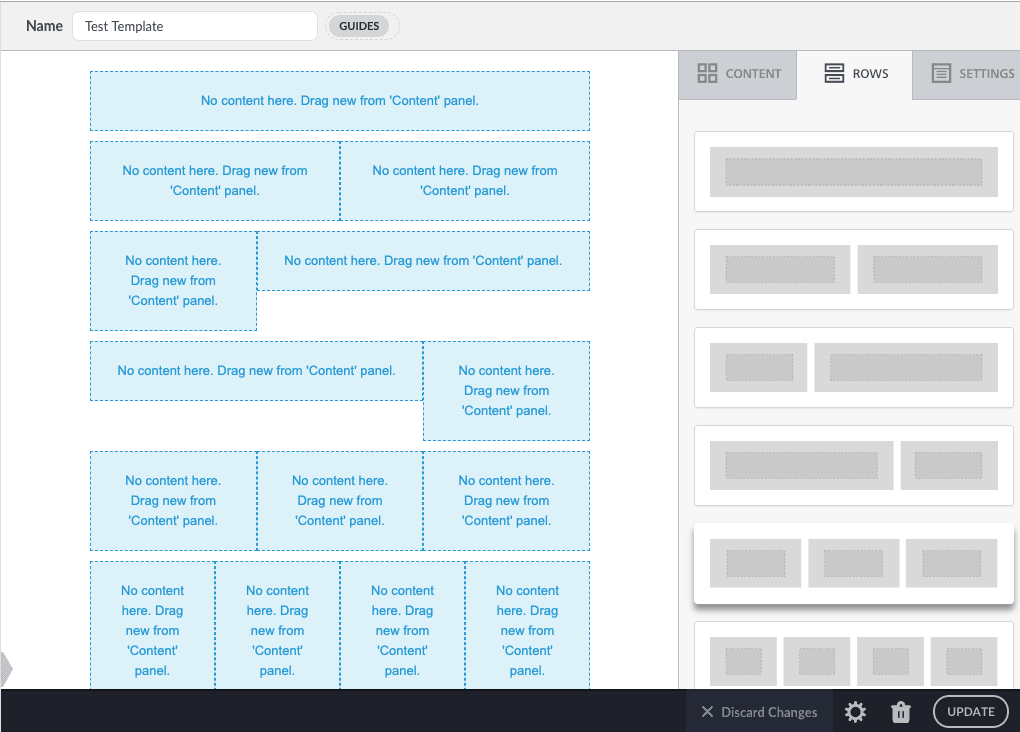The height and width of the screenshot is (732, 1020).
Task: Click the top full-width content placeholder
Action: click(x=340, y=100)
